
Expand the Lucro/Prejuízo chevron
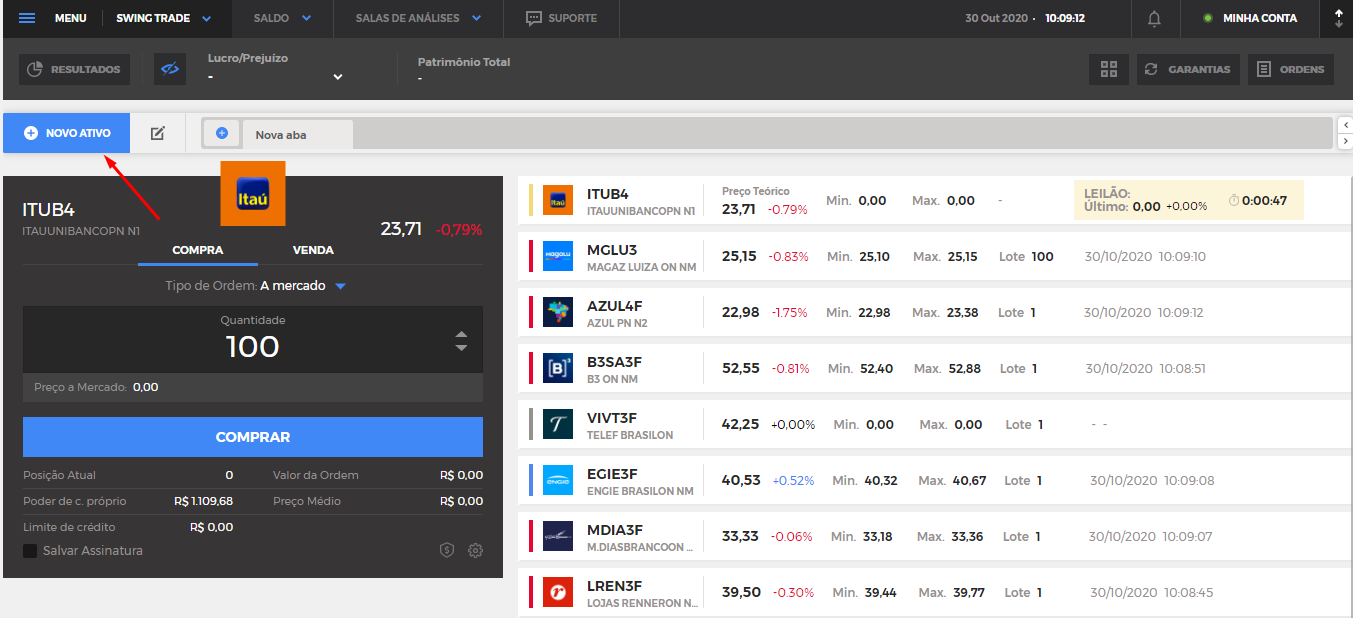coord(338,77)
